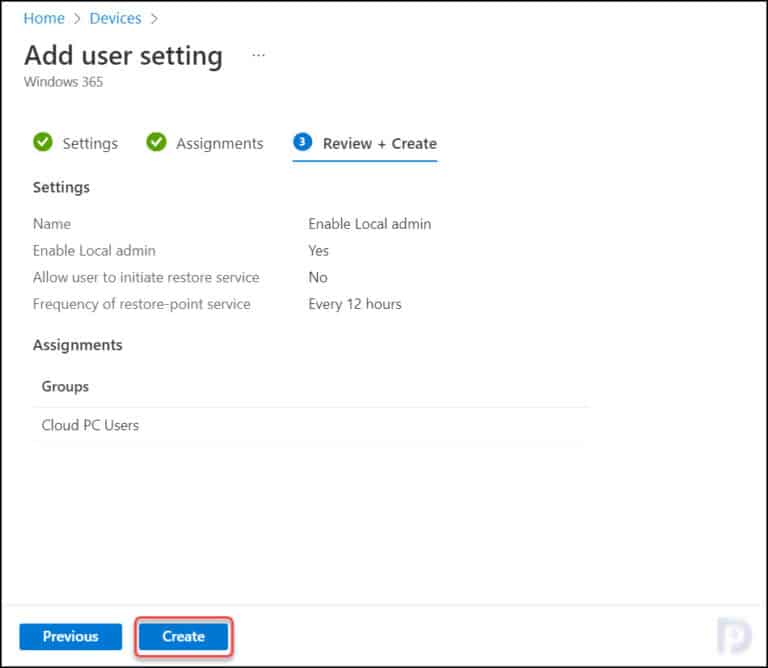The image size is (768, 668).
Task: Click the 'Allow user to initiate restore service' label
Action: pos(146,277)
